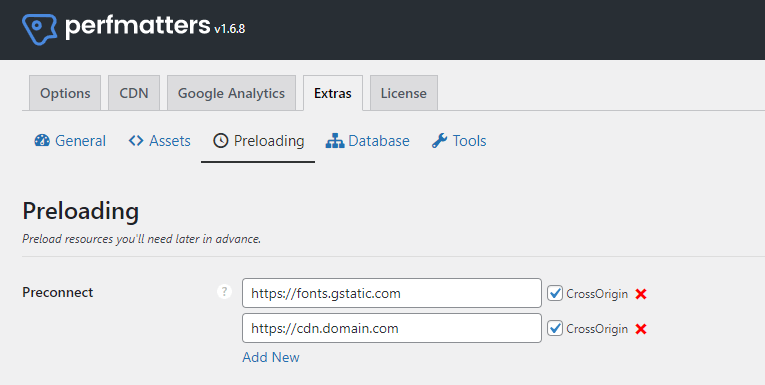Image resolution: width=765 pixels, height=385 pixels.
Task: Switch to the CDN tab
Action: [134, 93]
